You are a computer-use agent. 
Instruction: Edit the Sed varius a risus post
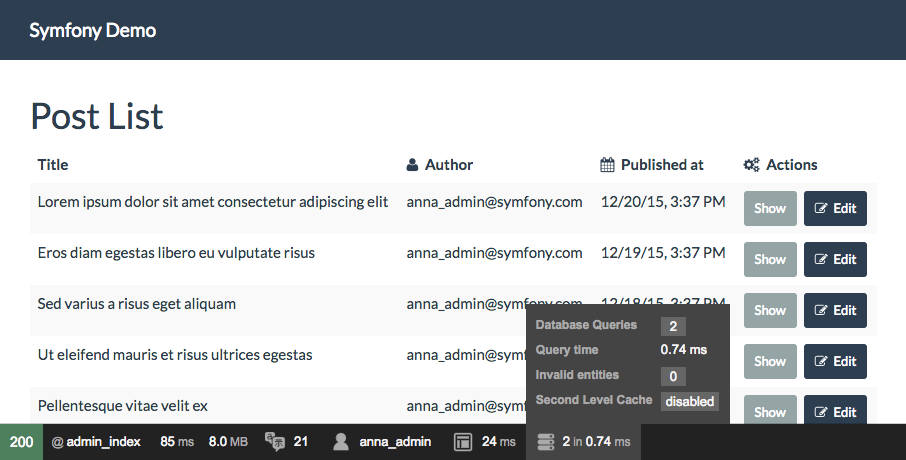click(x=835, y=310)
